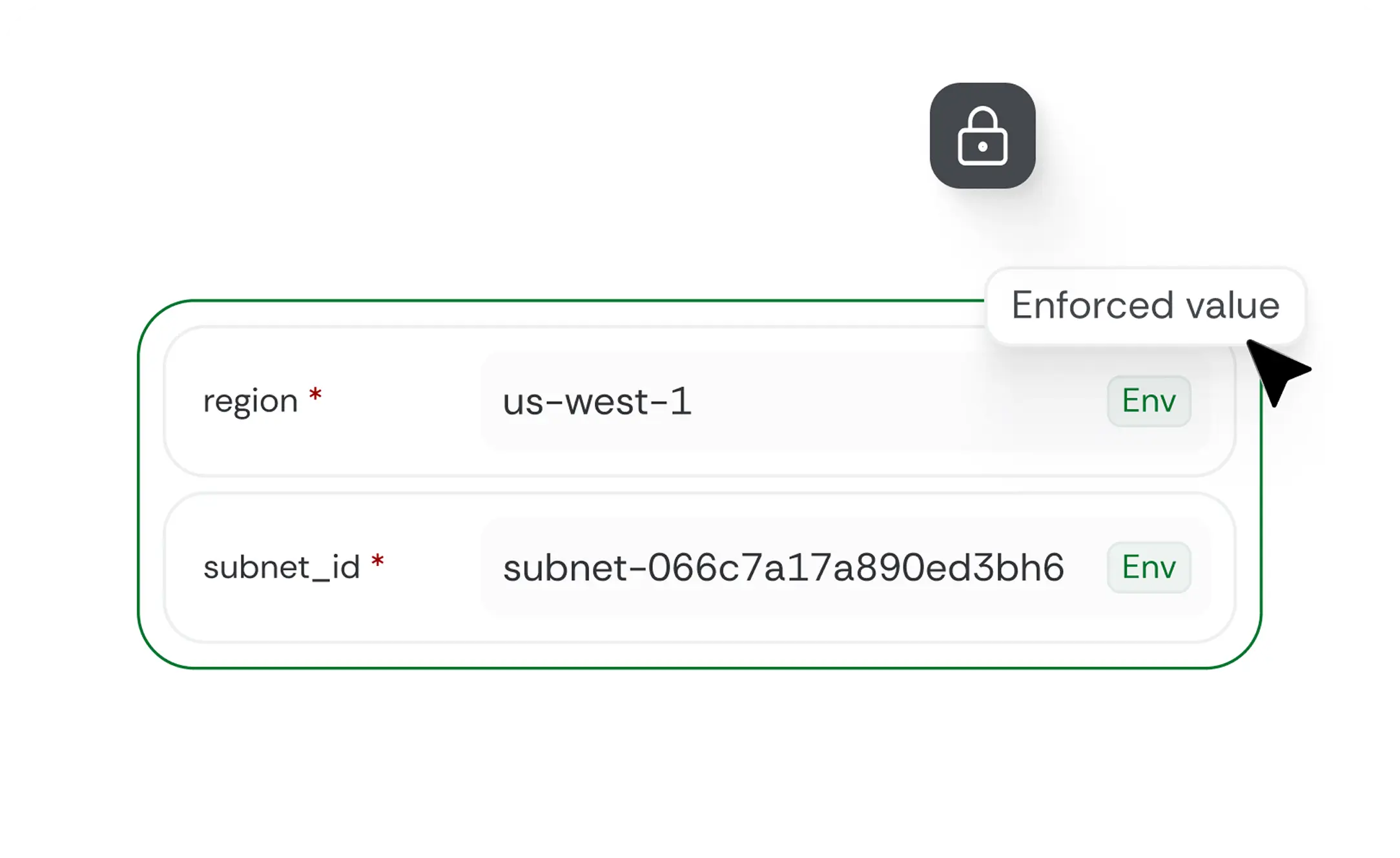Click the "subnet_id" field label
The width and height of the screenshot is (1400, 858).
point(281,567)
